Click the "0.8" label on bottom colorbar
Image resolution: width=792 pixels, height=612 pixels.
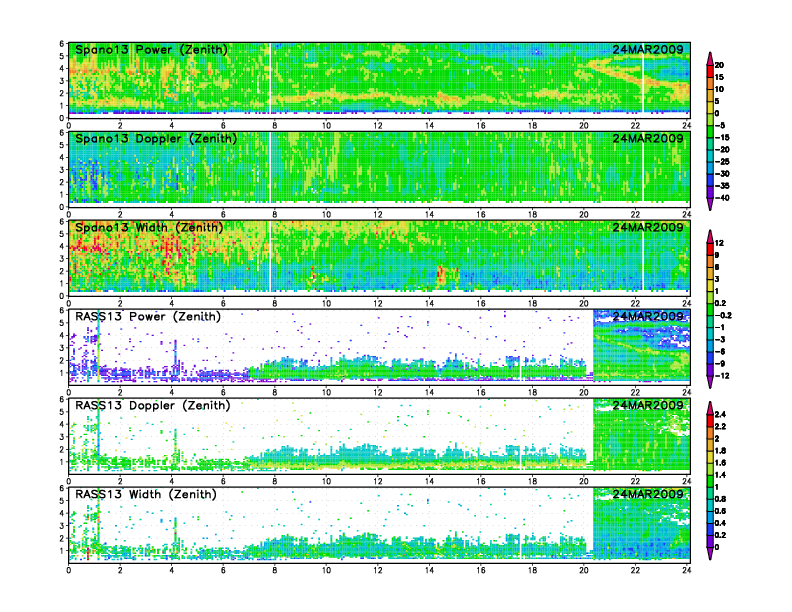720,499
